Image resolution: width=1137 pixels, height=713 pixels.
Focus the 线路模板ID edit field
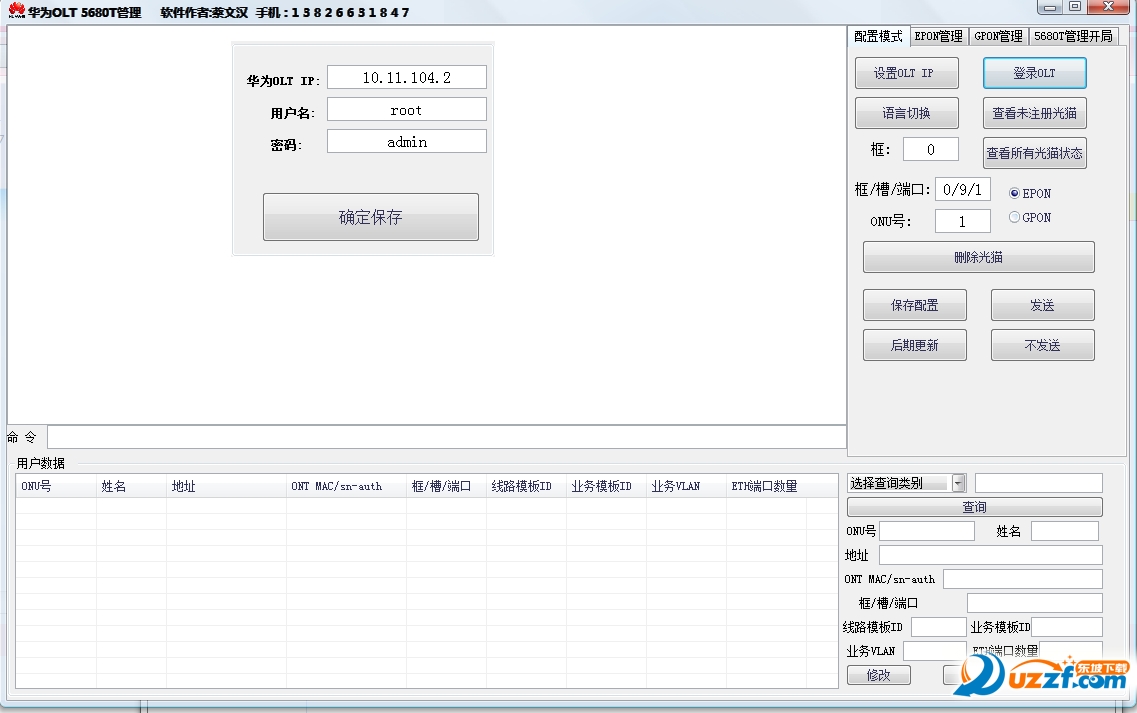point(938,627)
